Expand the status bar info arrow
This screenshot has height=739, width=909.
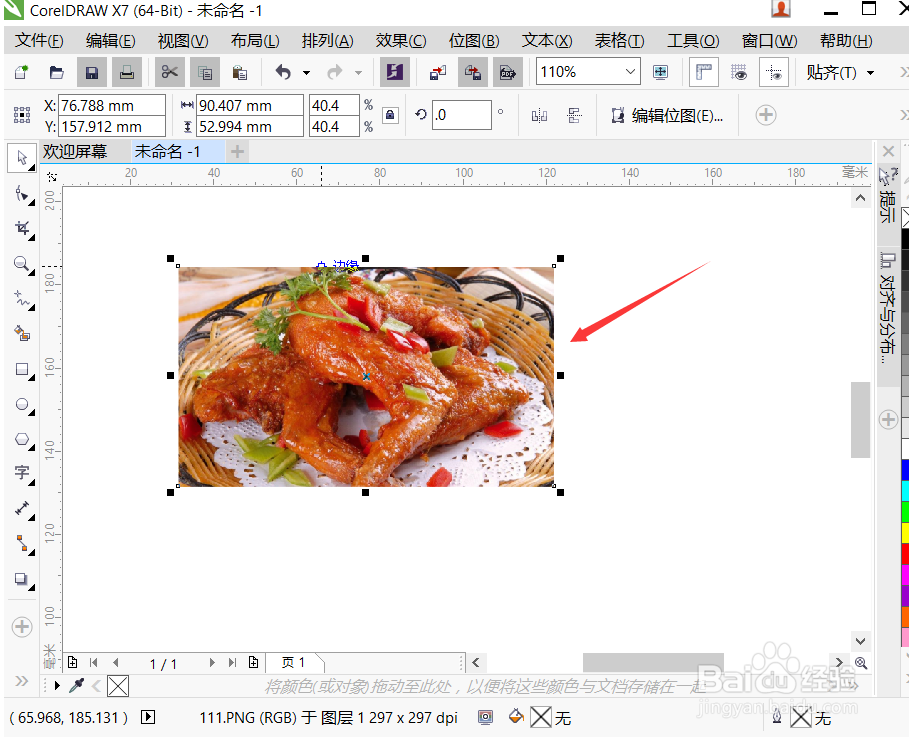click(148, 717)
